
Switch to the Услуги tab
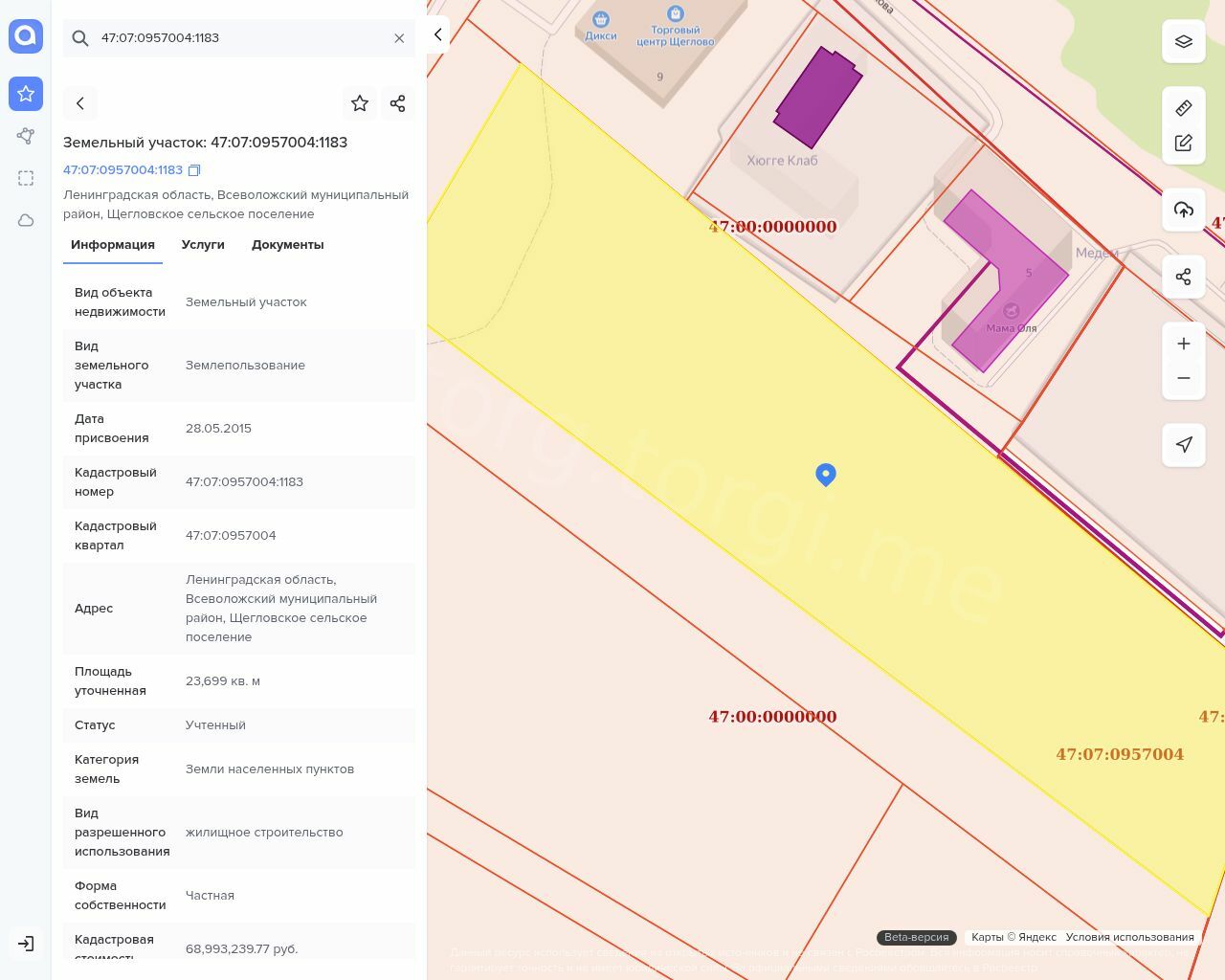203,245
